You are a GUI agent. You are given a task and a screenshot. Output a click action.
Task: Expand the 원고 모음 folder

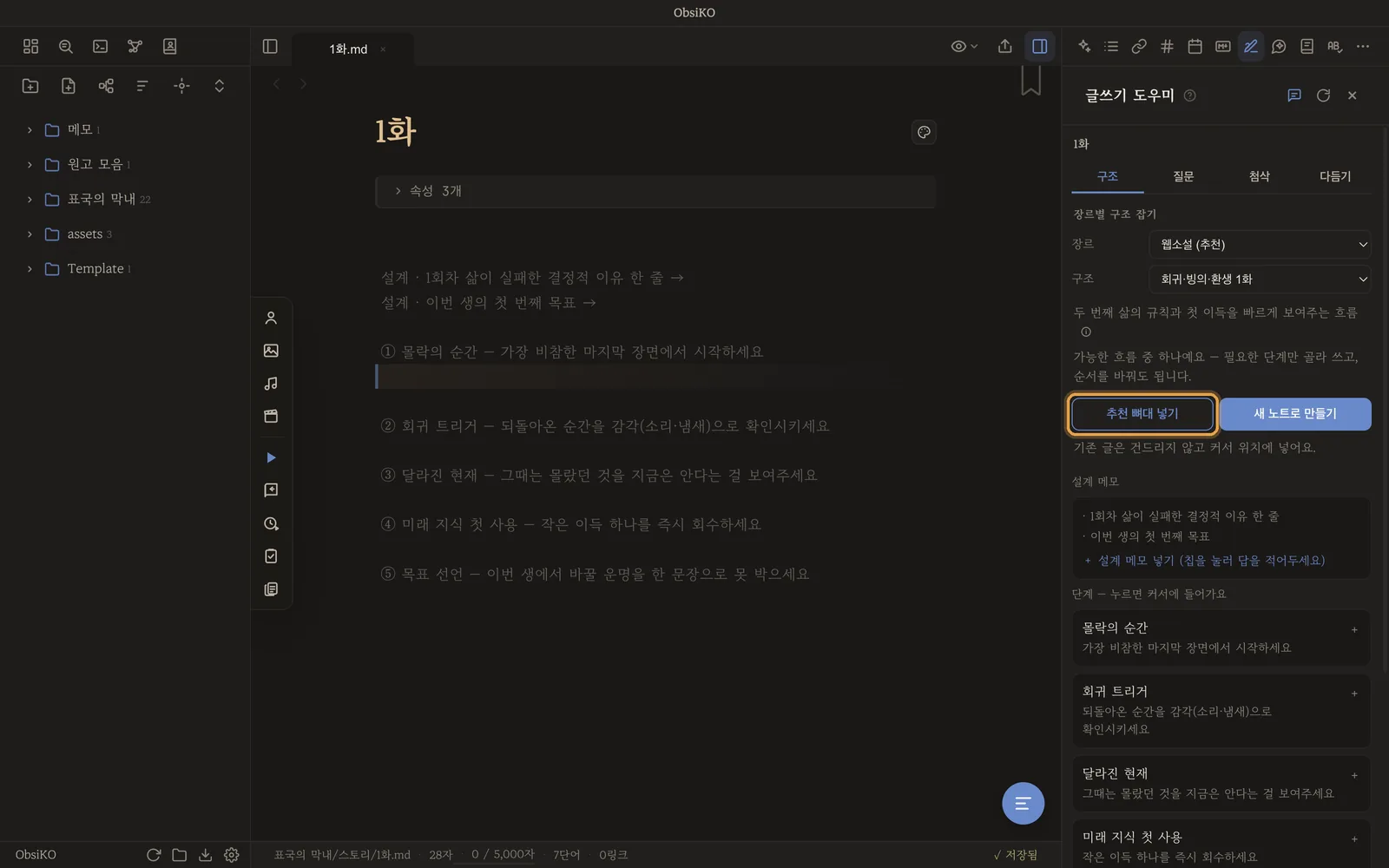(x=30, y=165)
